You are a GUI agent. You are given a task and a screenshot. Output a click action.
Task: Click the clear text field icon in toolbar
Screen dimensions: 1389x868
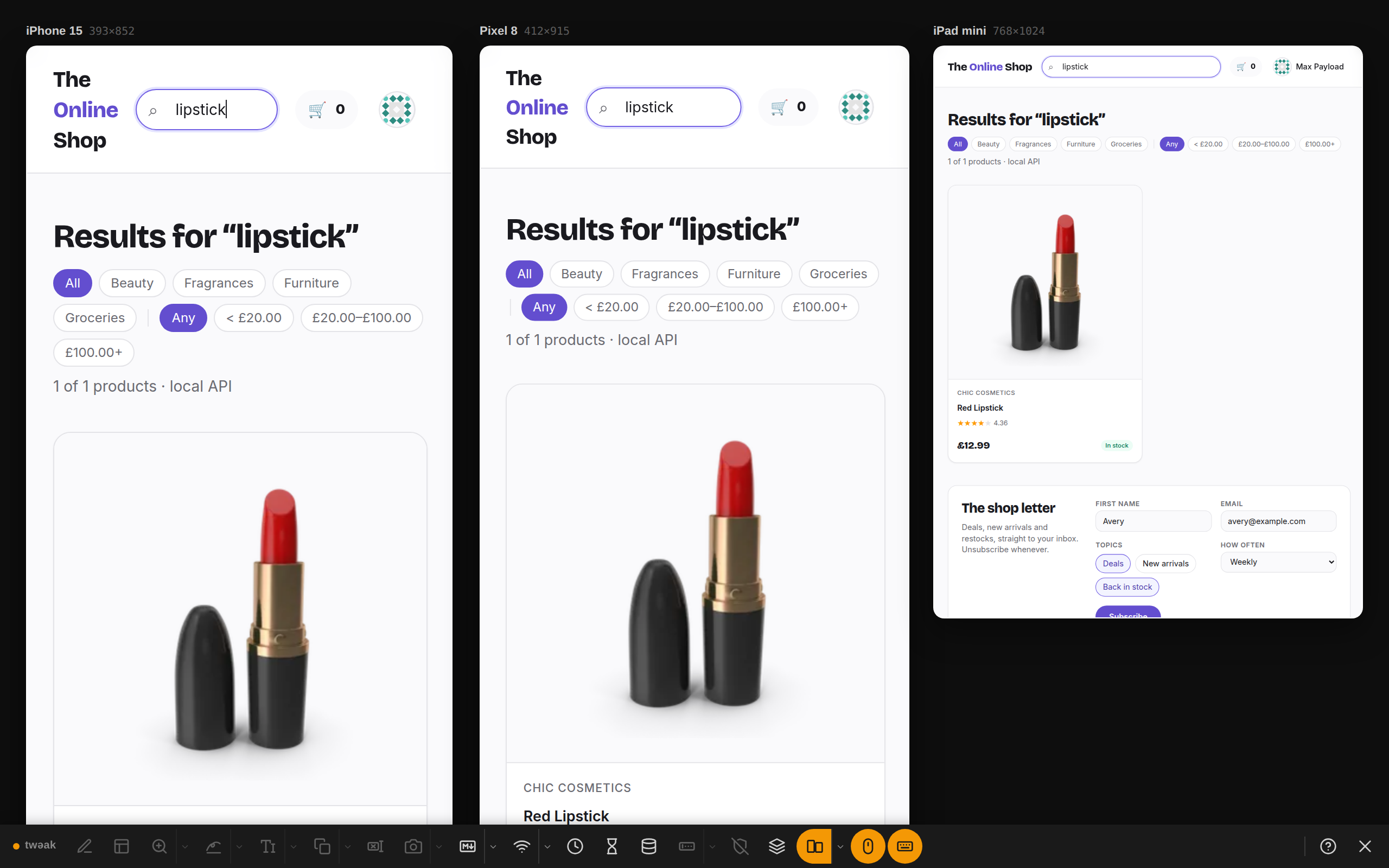[375, 846]
